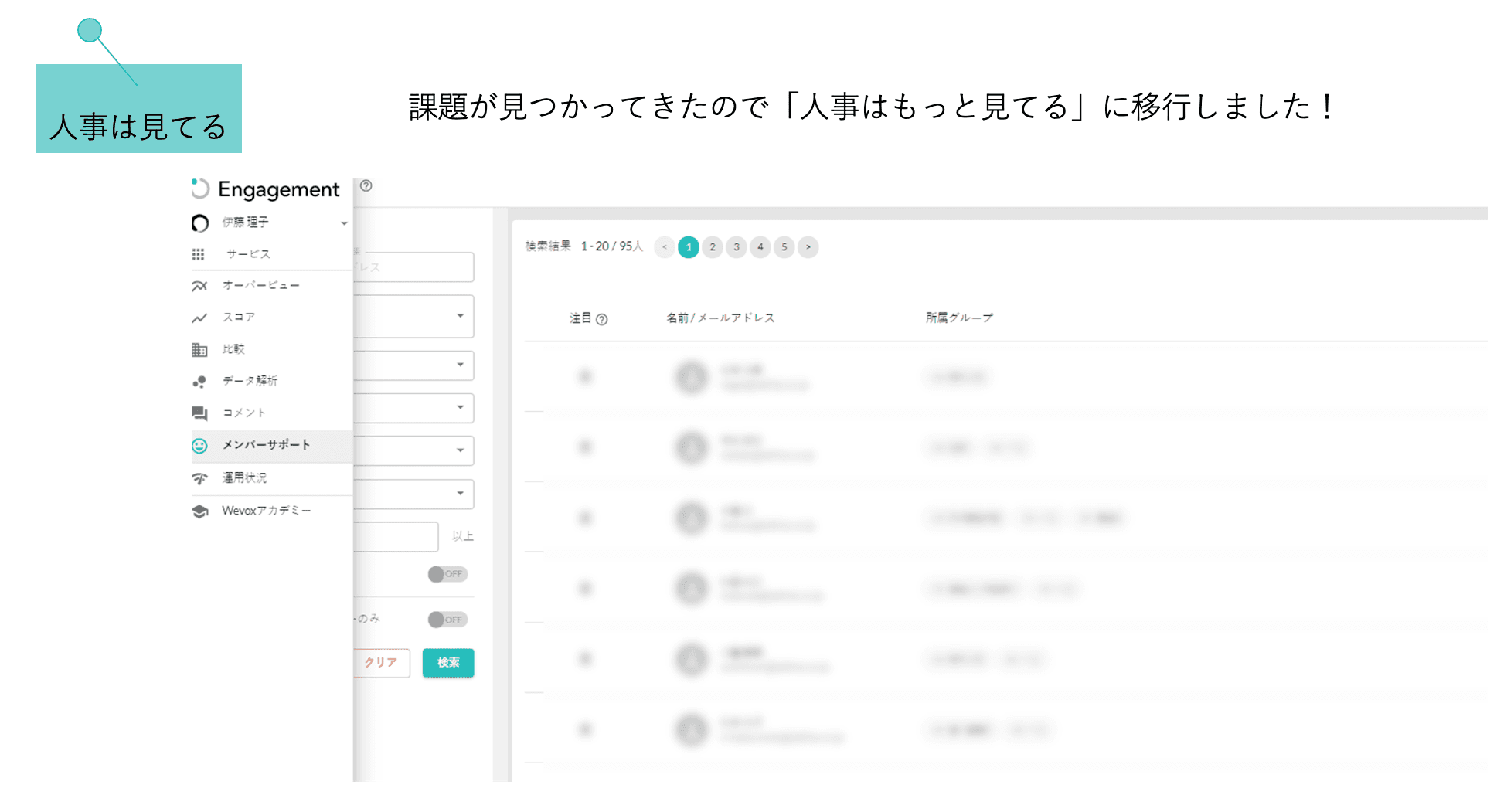Screen dimensions: 1497x812
Task: Expand the last filter dropdown above numeric field
Action: click(x=414, y=494)
